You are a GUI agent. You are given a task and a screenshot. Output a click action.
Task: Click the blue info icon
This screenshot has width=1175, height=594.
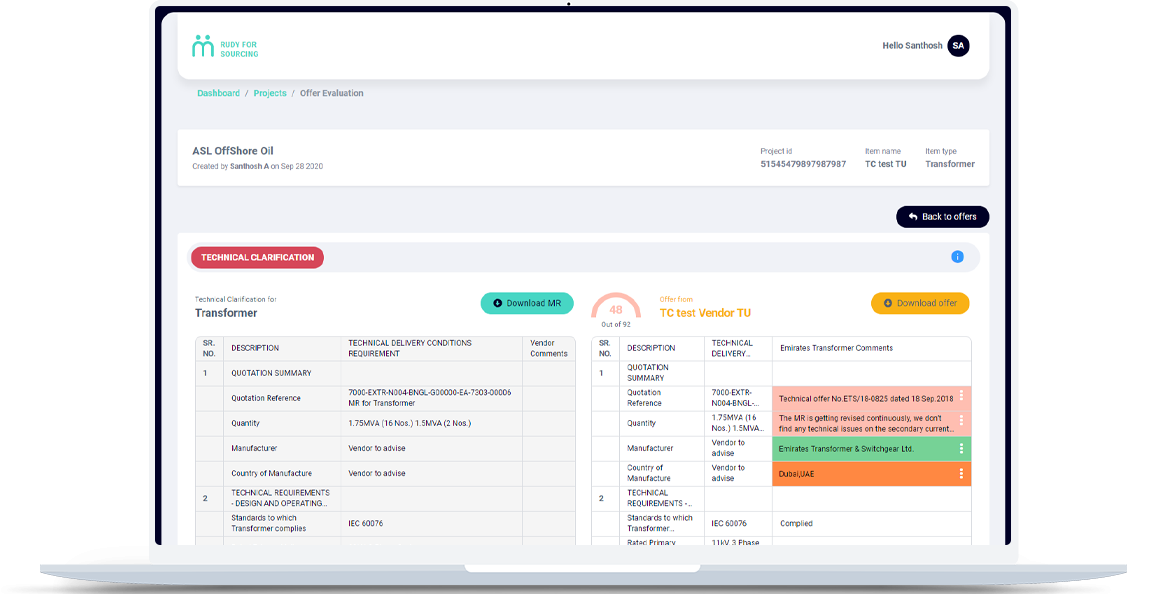tap(957, 257)
